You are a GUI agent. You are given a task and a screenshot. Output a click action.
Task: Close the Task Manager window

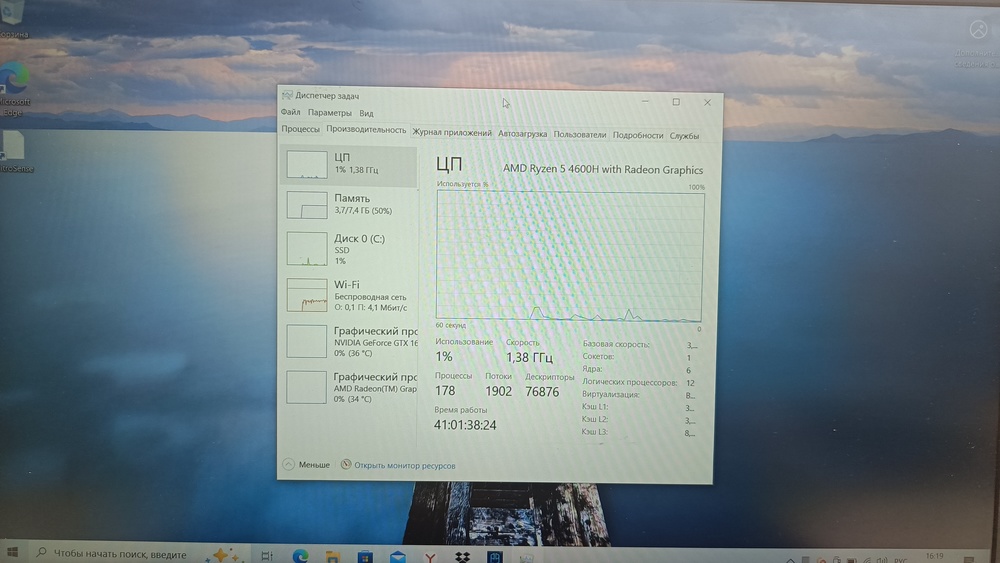[707, 102]
